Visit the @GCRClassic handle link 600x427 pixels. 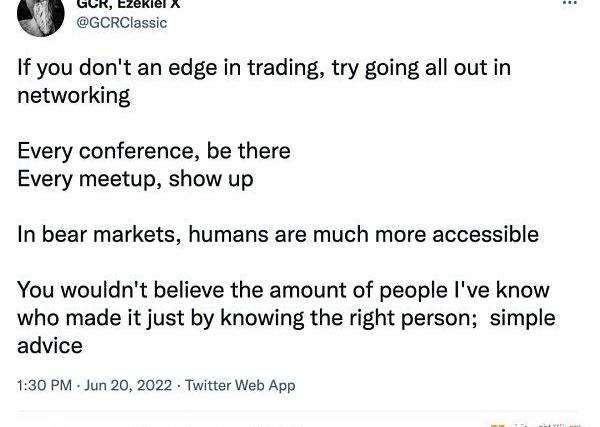122,23
